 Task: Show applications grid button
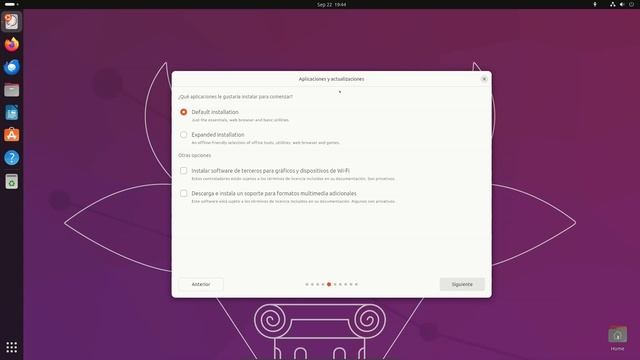click(x=11, y=347)
